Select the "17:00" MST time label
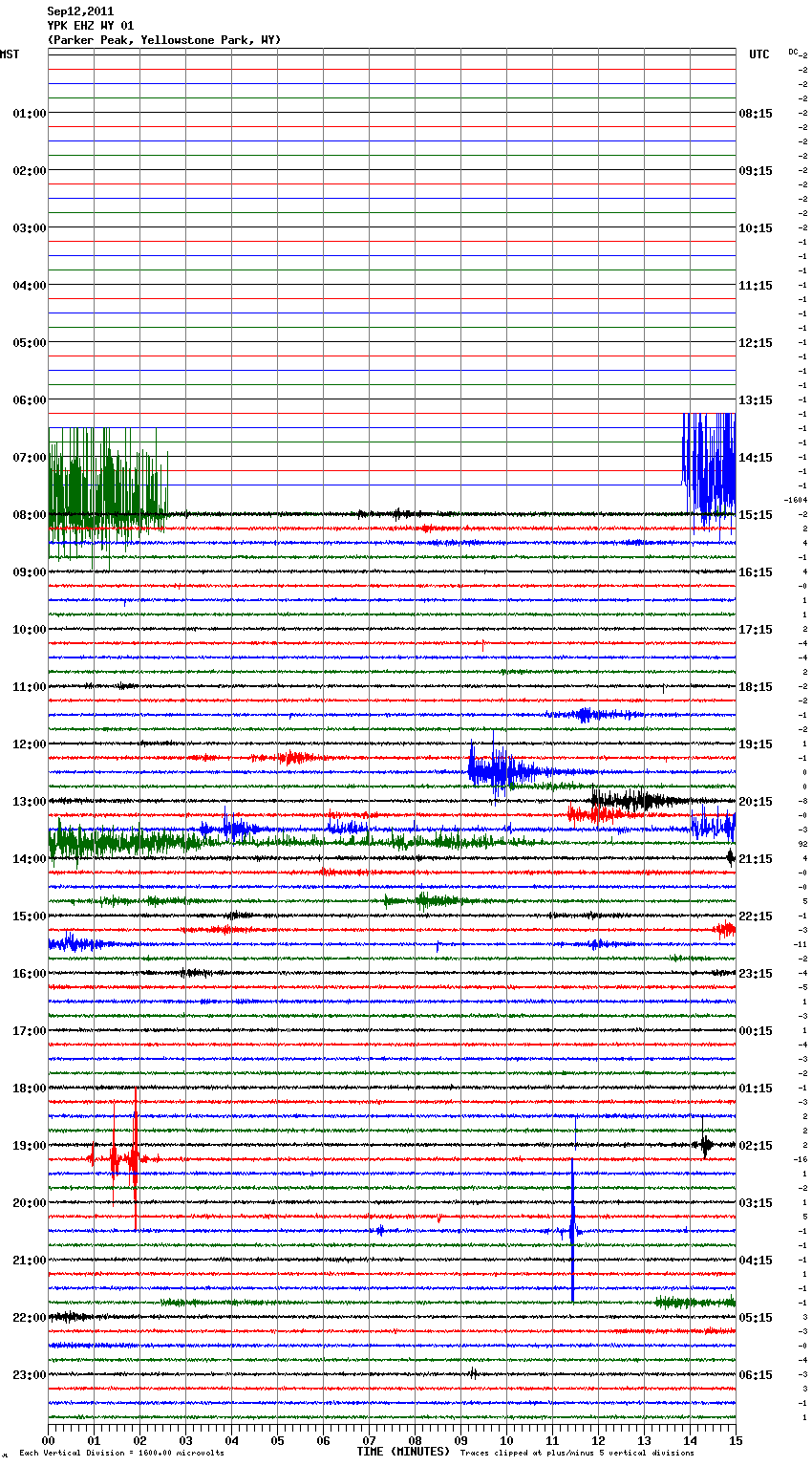812x1466 pixels. (30, 1031)
